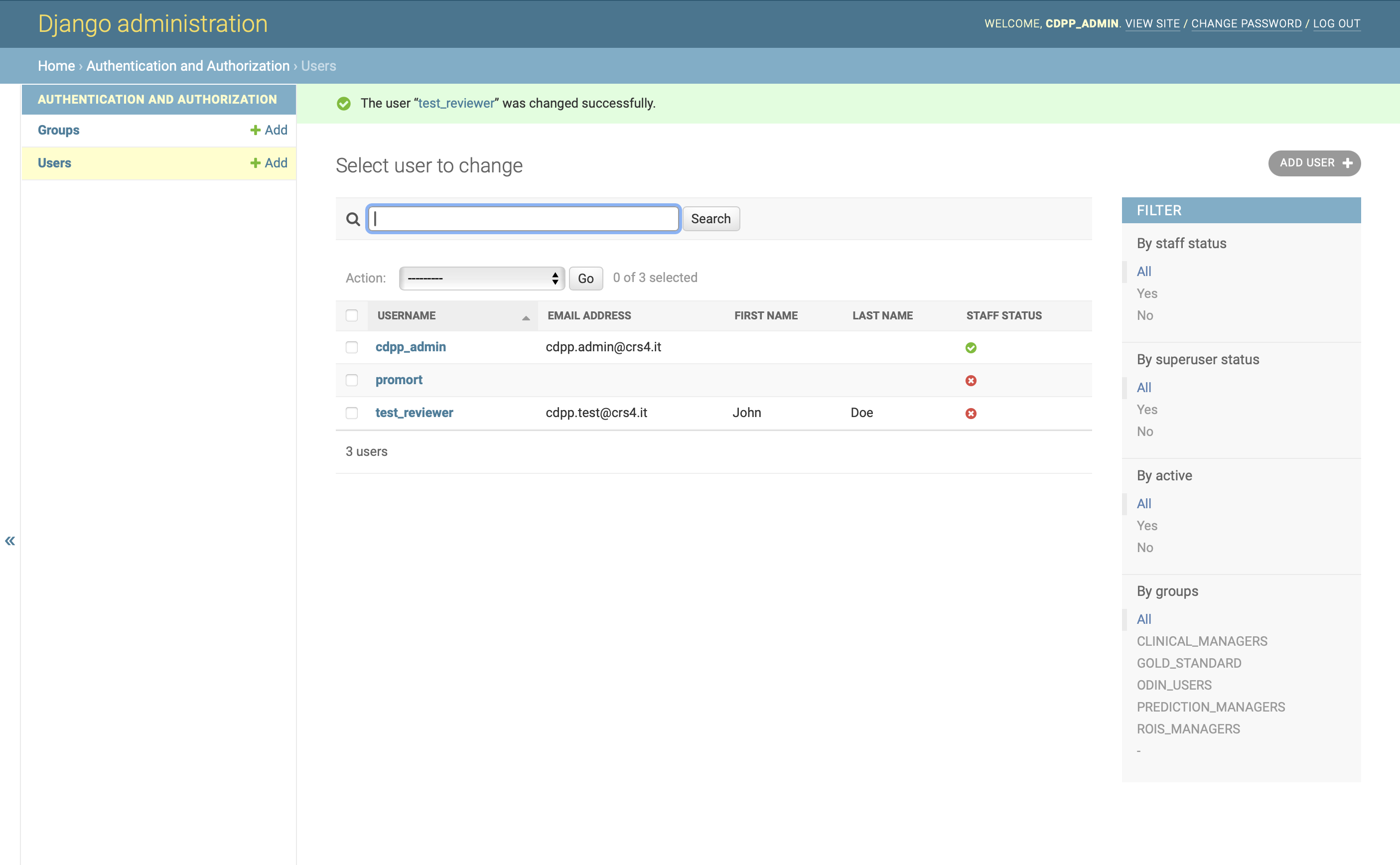Open Groups in the sidebar
Screen dimensions: 1400x865
58,131
